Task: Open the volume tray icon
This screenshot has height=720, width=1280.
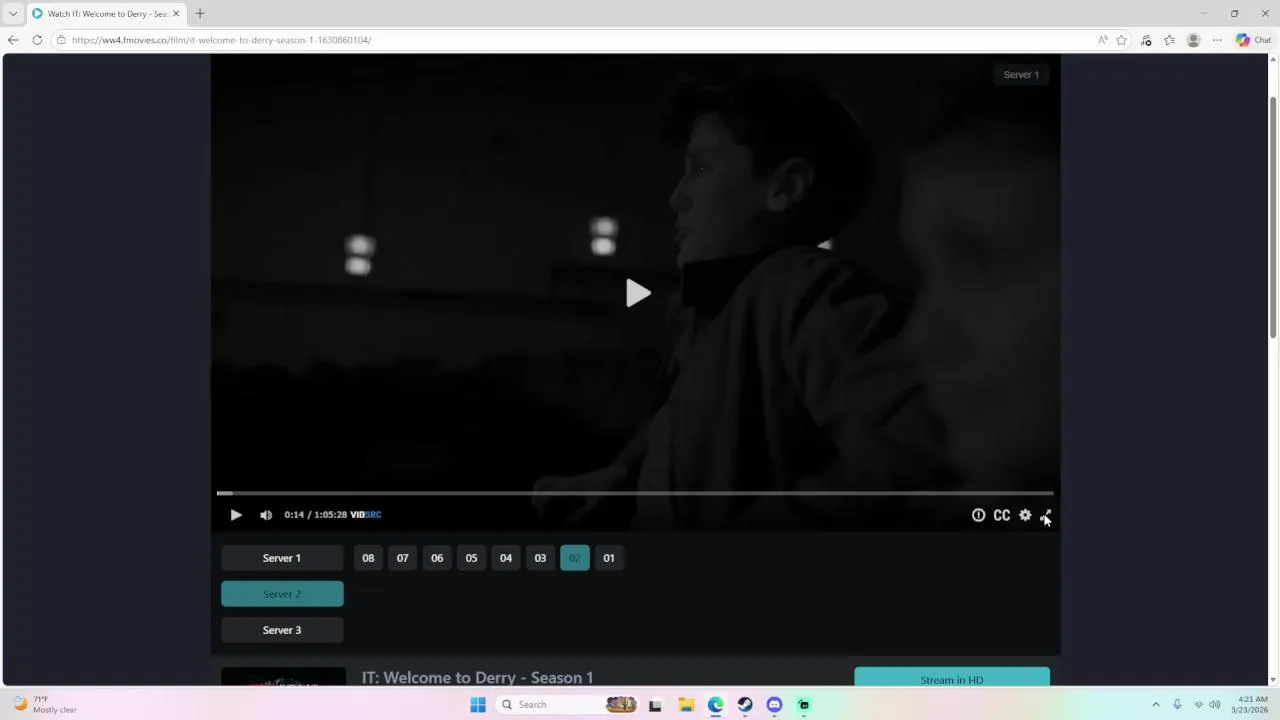Action: pyautogui.click(x=1215, y=705)
